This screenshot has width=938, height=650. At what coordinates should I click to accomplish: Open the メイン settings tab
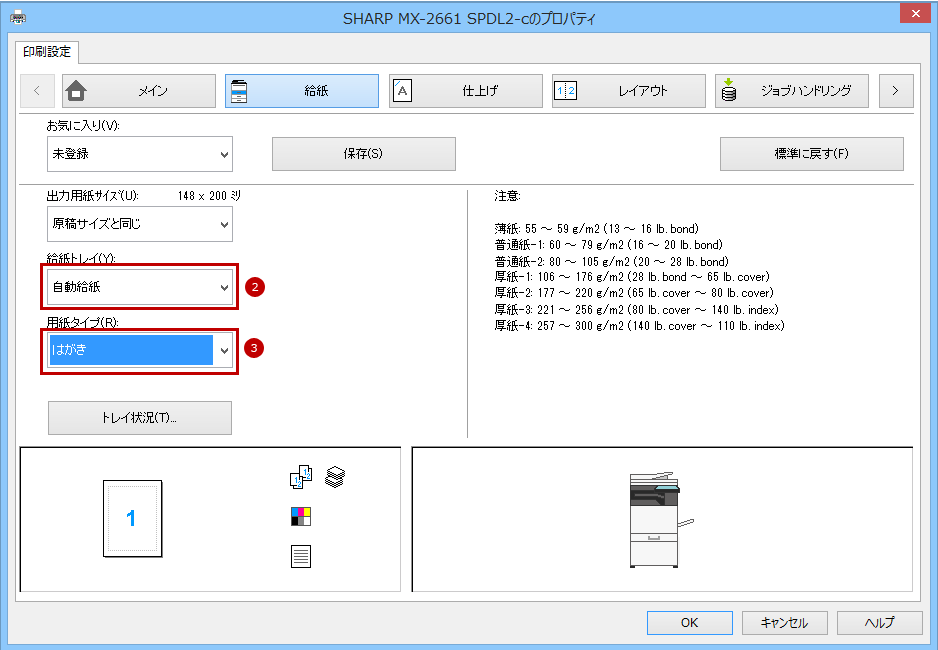pyautogui.click(x=139, y=91)
